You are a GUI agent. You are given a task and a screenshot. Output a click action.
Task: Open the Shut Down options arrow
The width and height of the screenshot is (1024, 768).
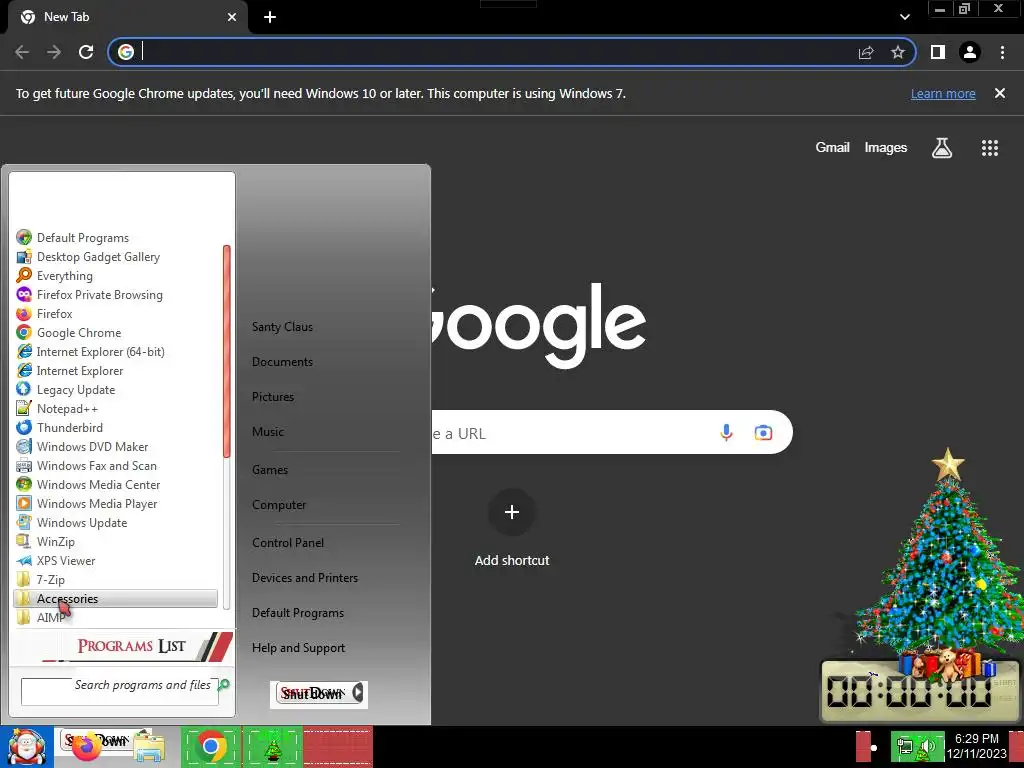pos(358,693)
